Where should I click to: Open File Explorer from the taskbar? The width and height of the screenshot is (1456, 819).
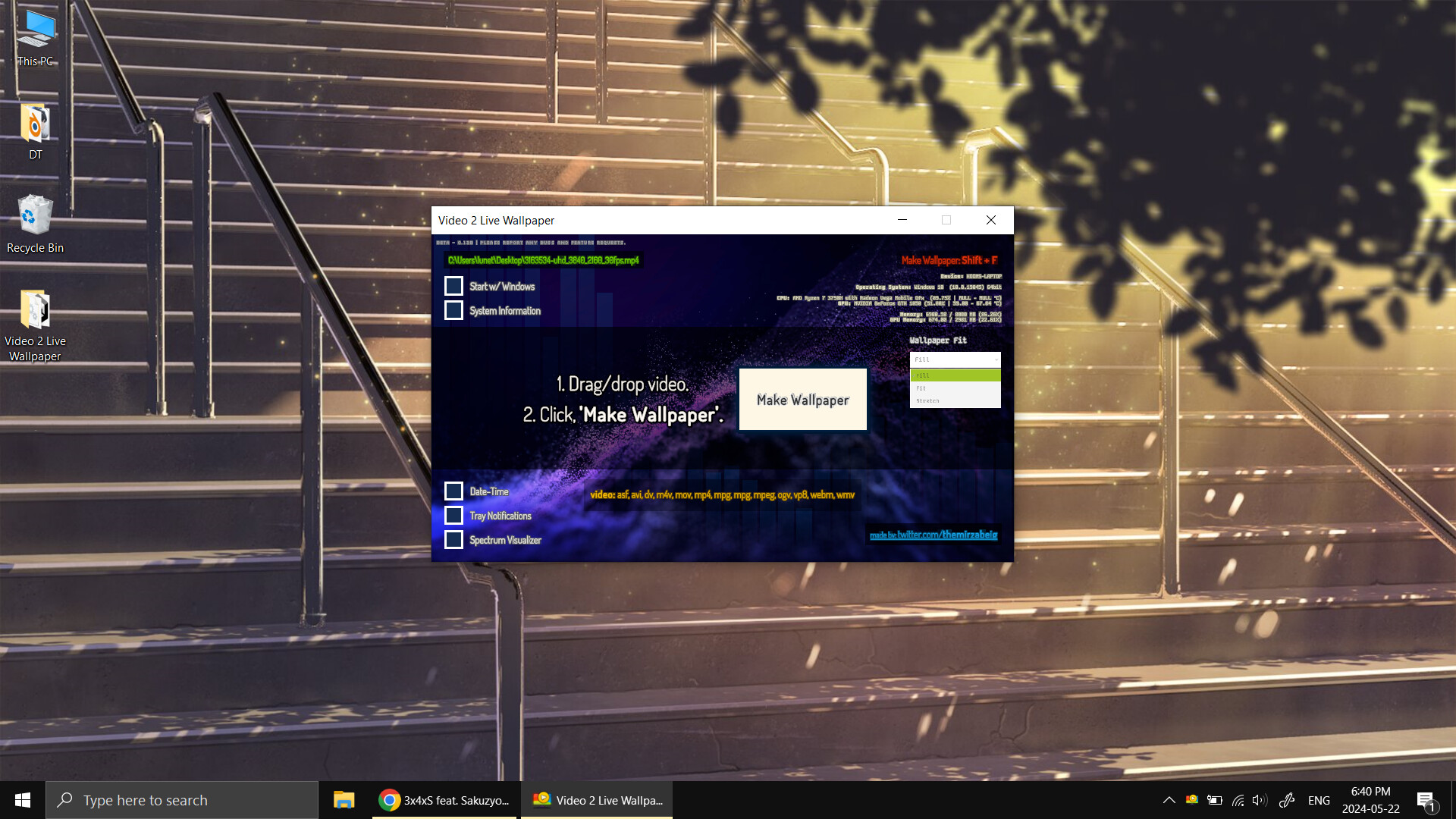coord(343,799)
